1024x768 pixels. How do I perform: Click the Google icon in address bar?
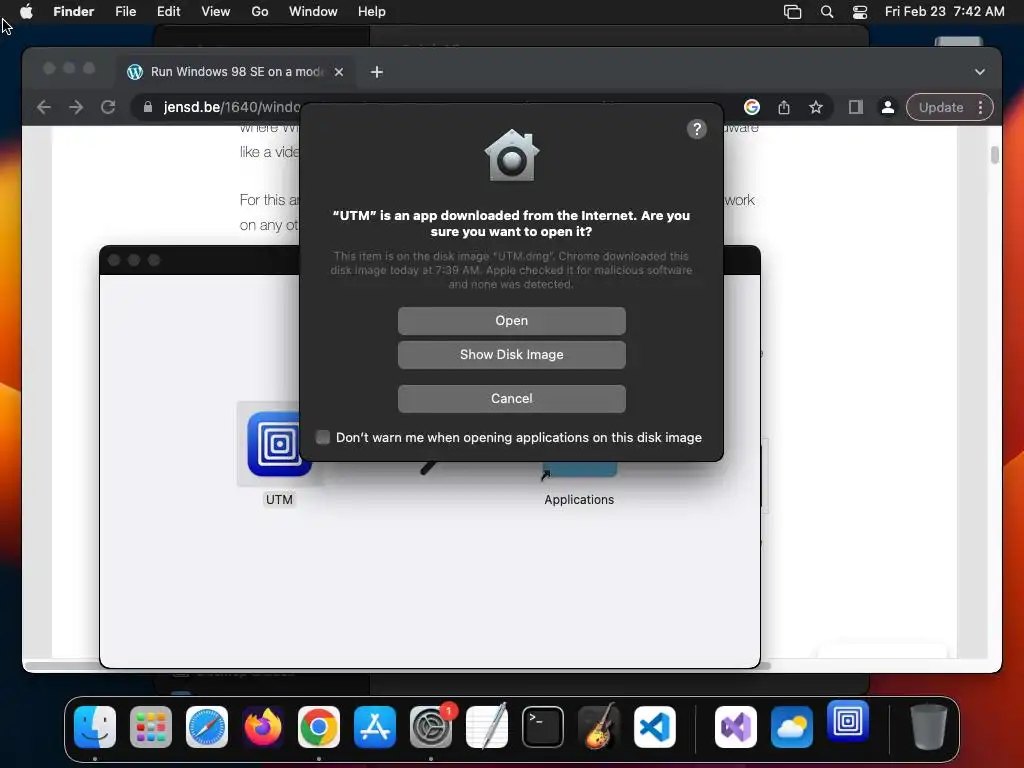(x=752, y=107)
